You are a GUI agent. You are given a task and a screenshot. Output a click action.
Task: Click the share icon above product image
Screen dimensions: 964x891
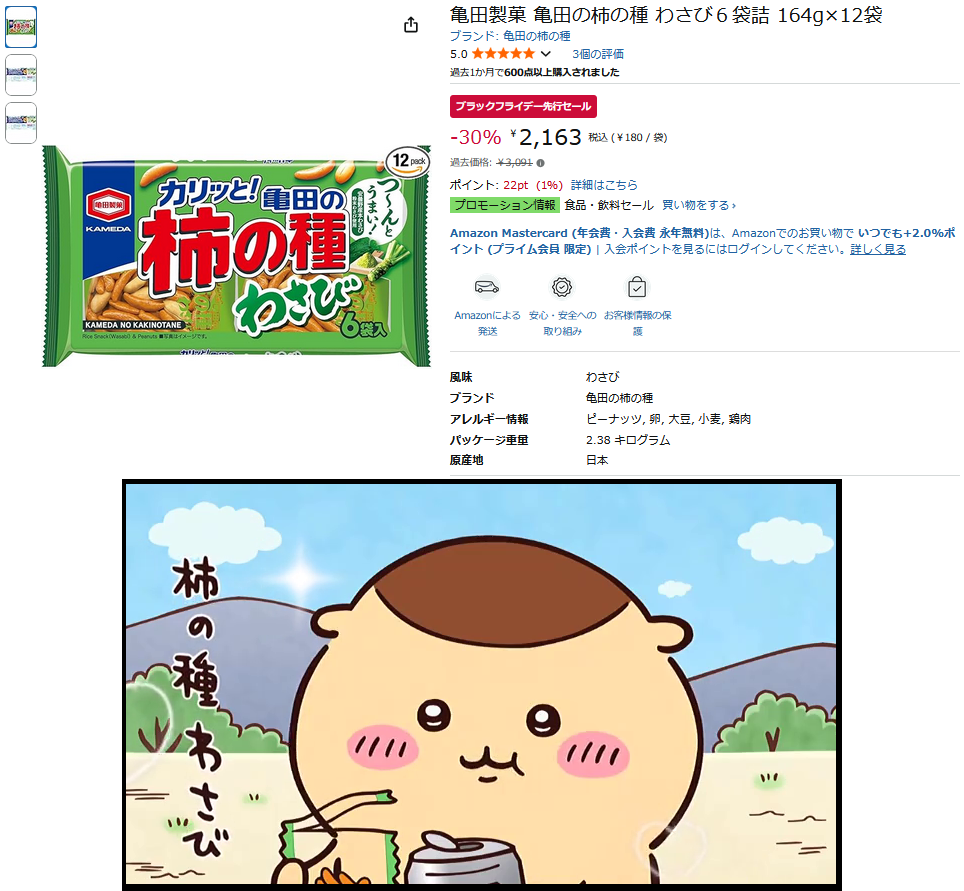click(x=411, y=25)
